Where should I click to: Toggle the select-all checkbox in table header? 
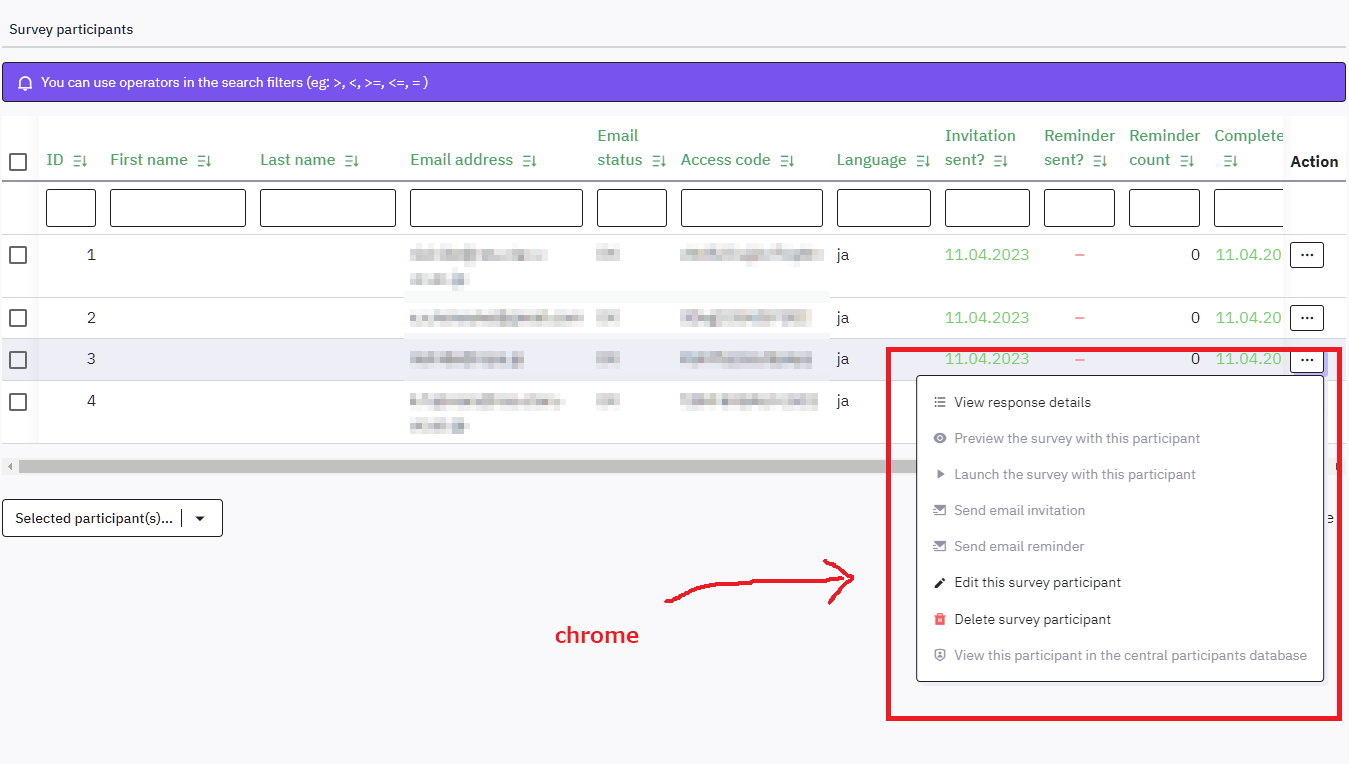18,162
